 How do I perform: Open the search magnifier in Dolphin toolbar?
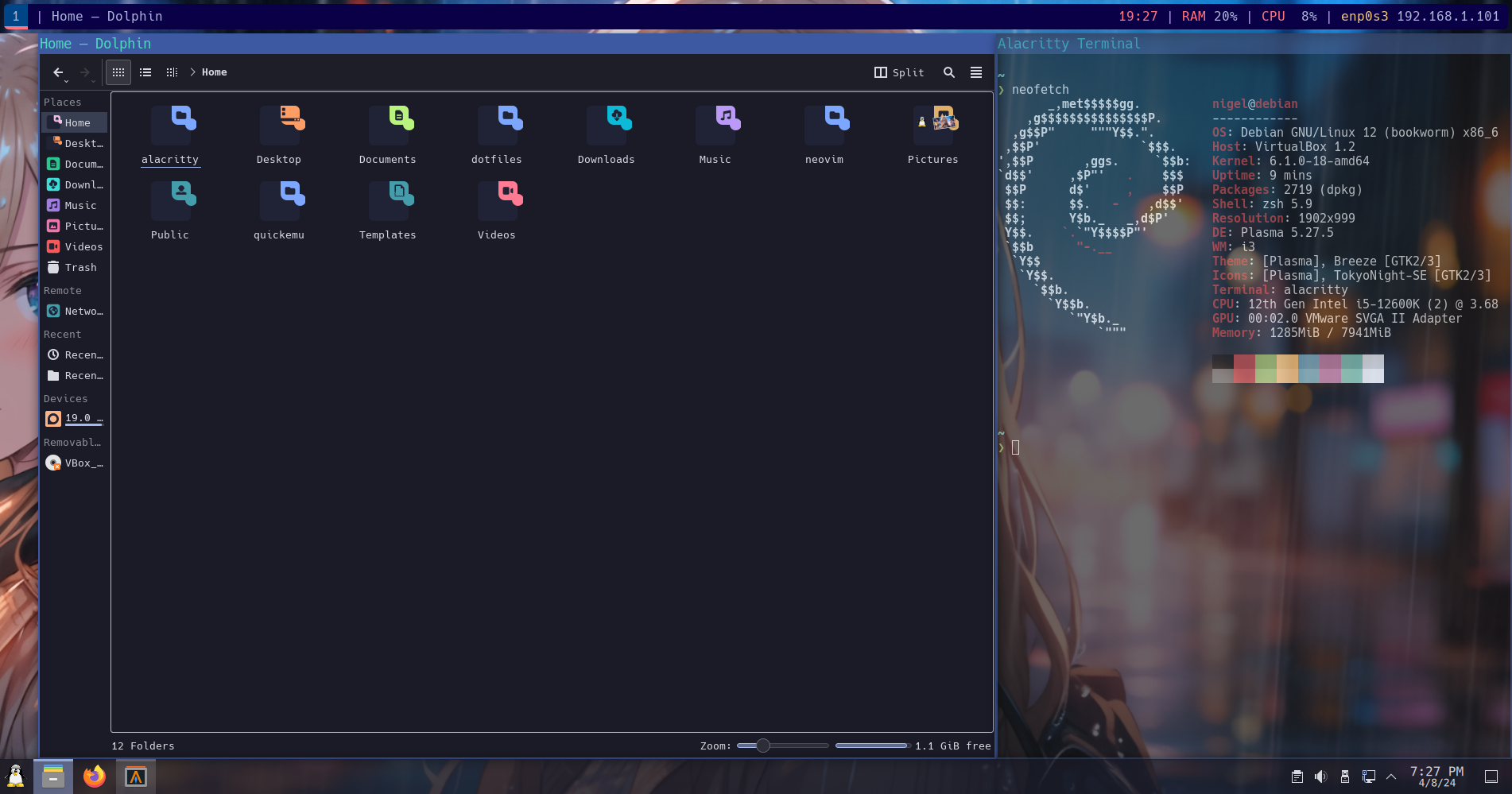948,72
